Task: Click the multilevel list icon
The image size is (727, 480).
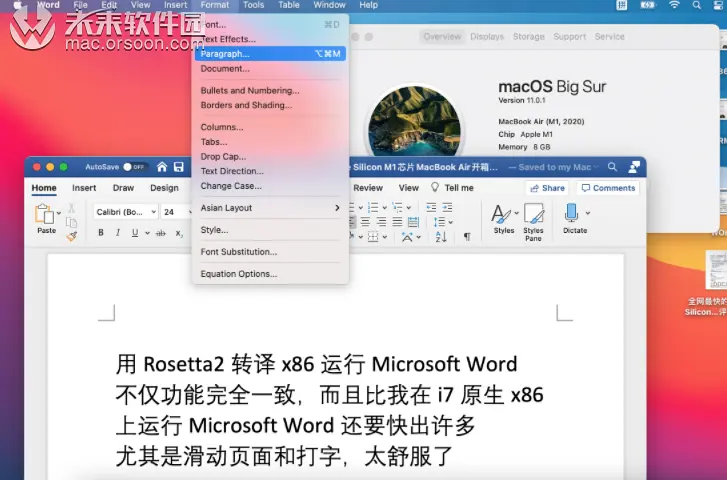Action: pos(397,207)
